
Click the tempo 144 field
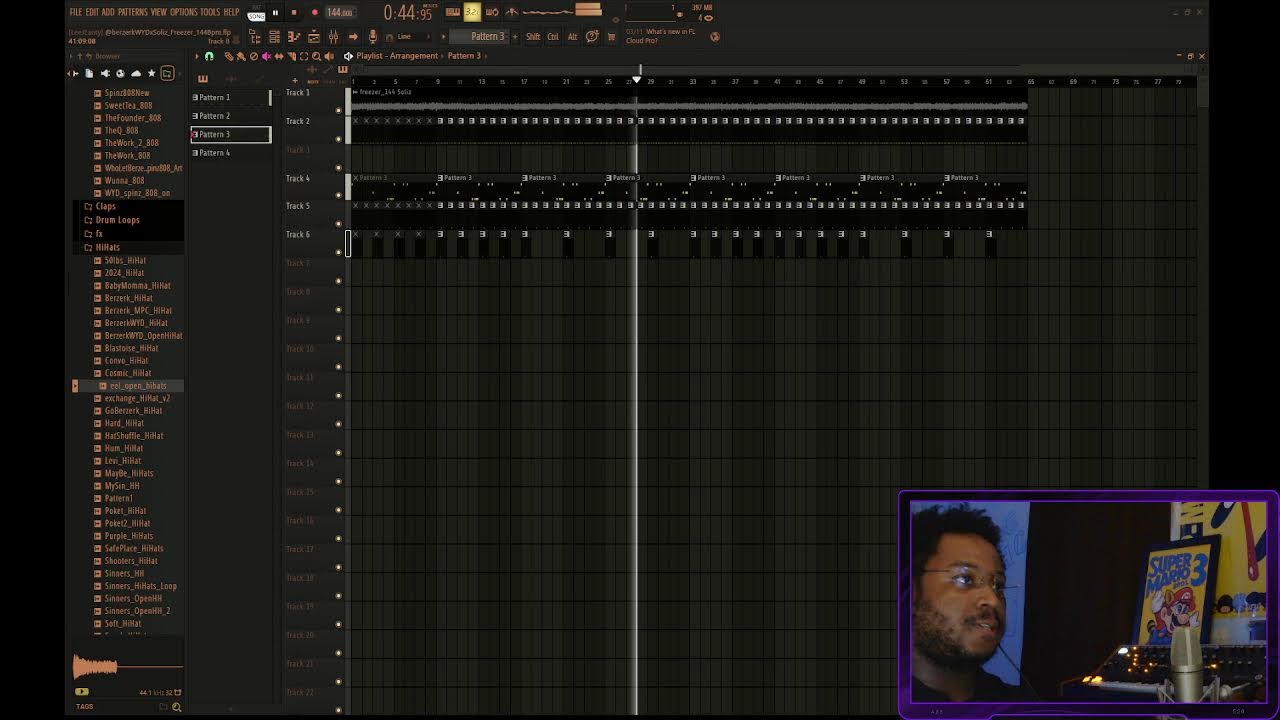pyautogui.click(x=339, y=12)
